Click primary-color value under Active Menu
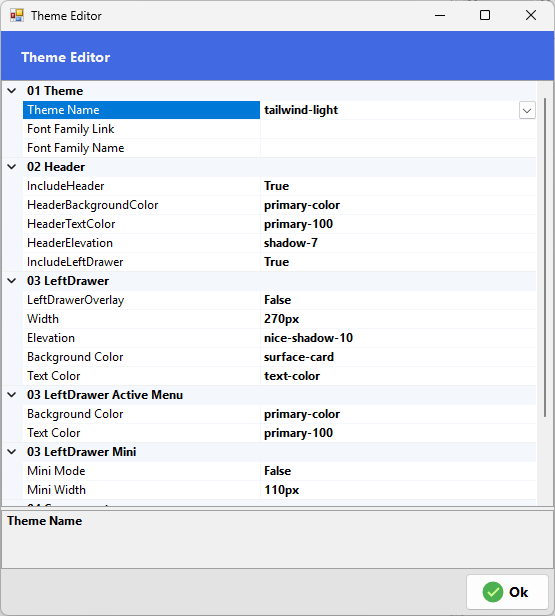 pyautogui.click(x=302, y=414)
